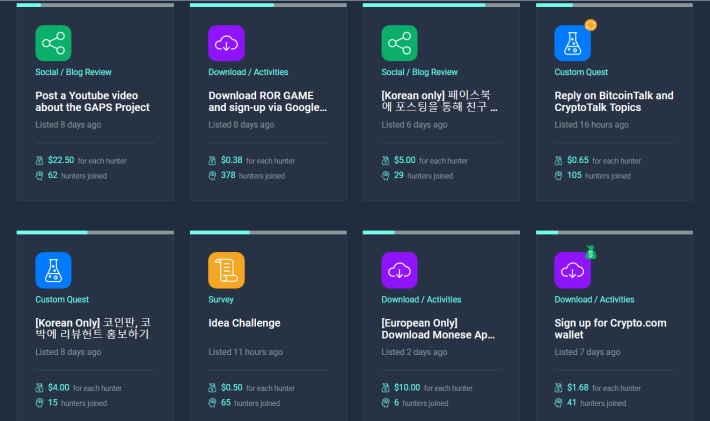Select the 'Survey' category label
Image resolution: width=710 pixels, height=421 pixels.
221,299
